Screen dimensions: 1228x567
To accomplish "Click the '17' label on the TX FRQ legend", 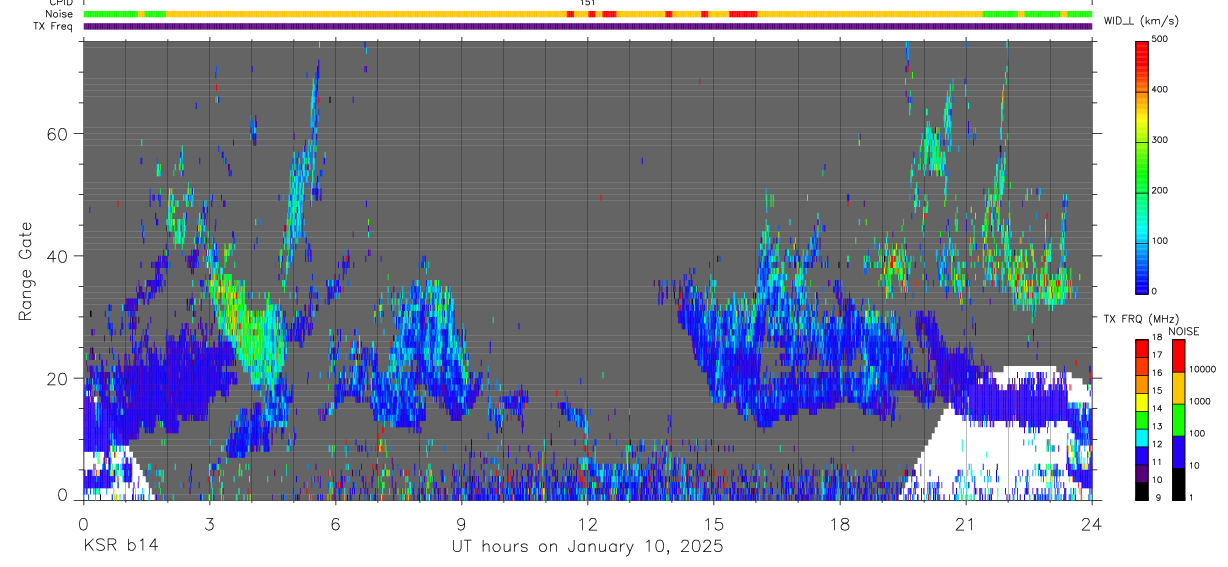I will tap(1158, 355).
